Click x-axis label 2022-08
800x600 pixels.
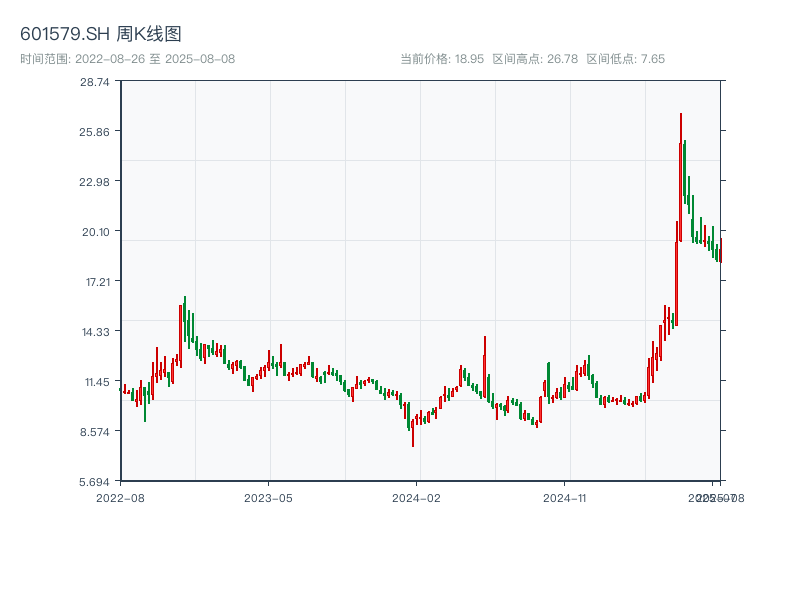(x=120, y=498)
